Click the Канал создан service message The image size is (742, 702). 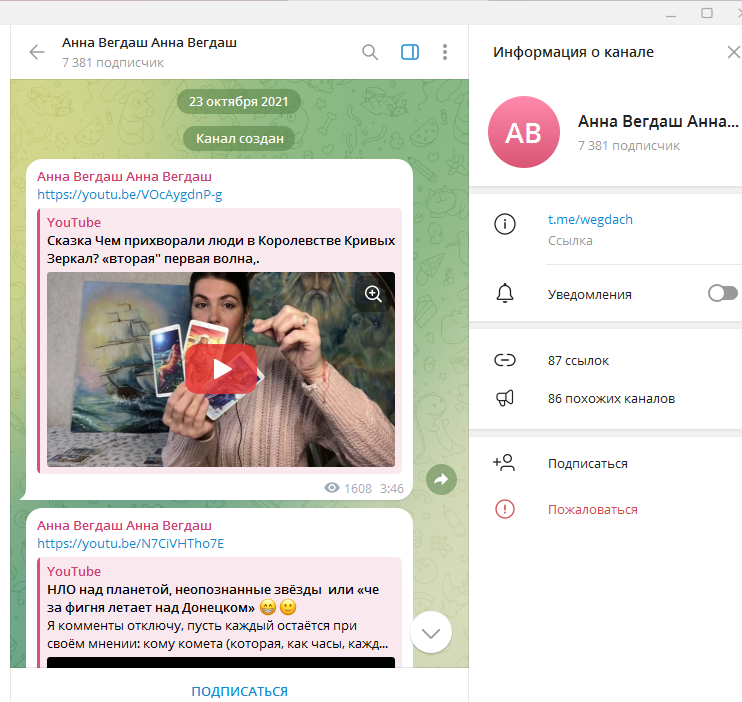point(240,139)
